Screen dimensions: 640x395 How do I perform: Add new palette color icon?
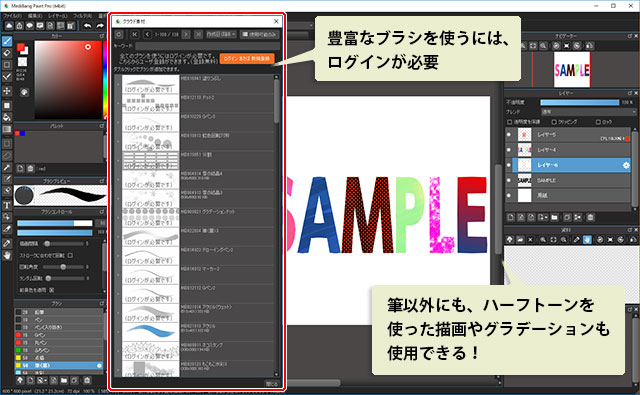point(20,168)
